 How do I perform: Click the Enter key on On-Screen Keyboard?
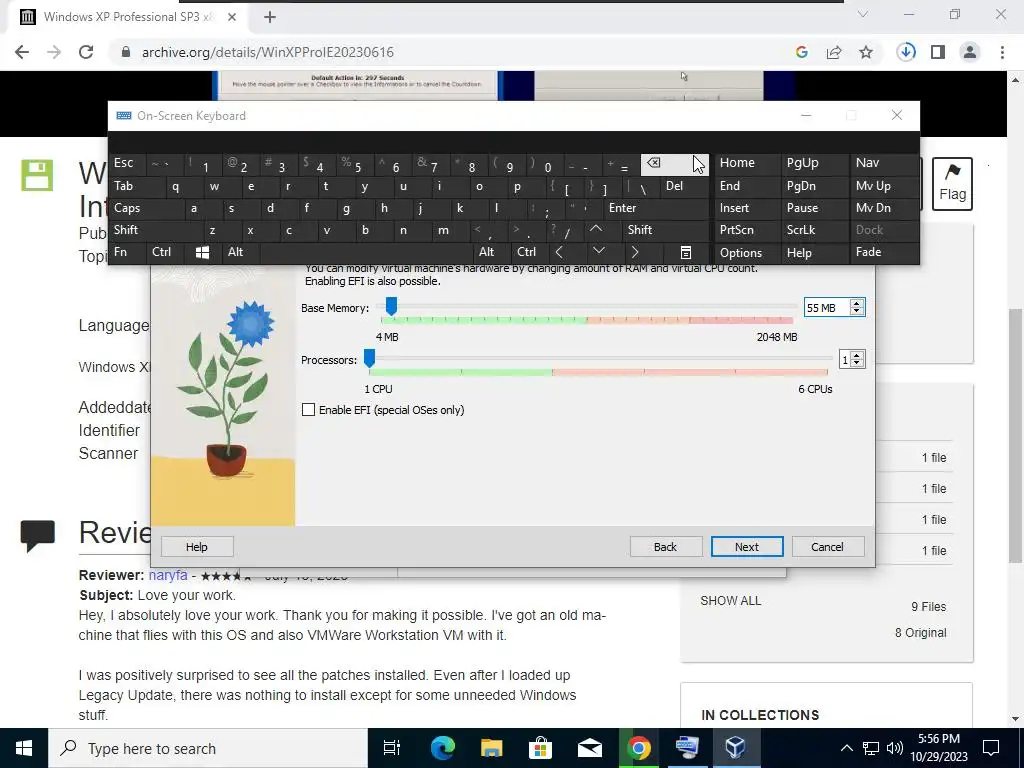pos(655,208)
